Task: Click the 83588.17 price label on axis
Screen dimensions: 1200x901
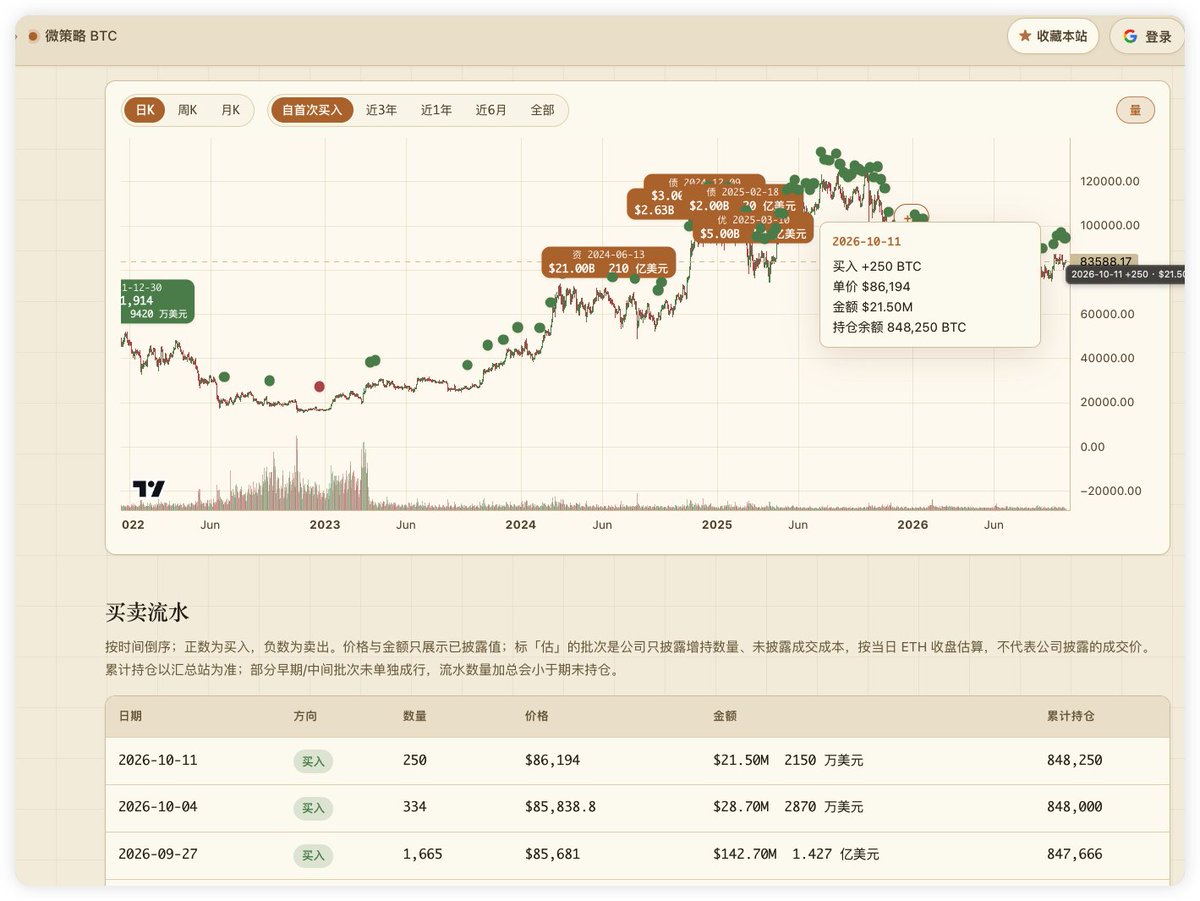Action: (1103, 261)
